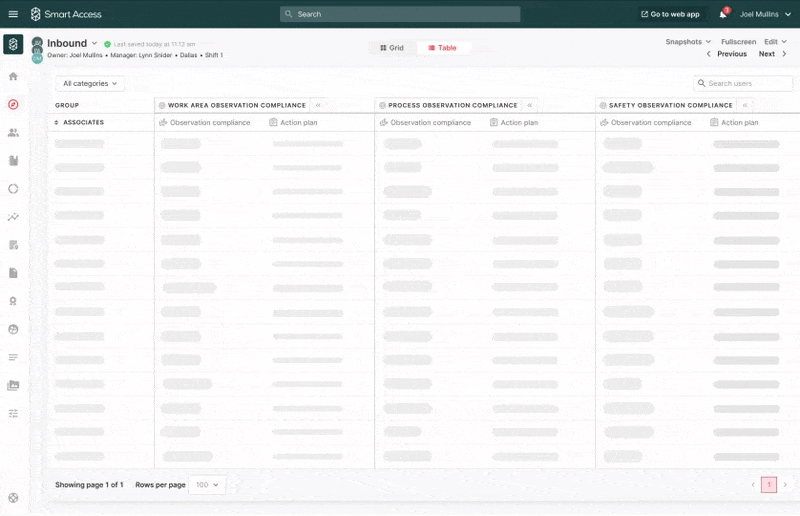Click the notifications bell icon
This screenshot has height=516, width=800.
pyautogui.click(x=723, y=14)
